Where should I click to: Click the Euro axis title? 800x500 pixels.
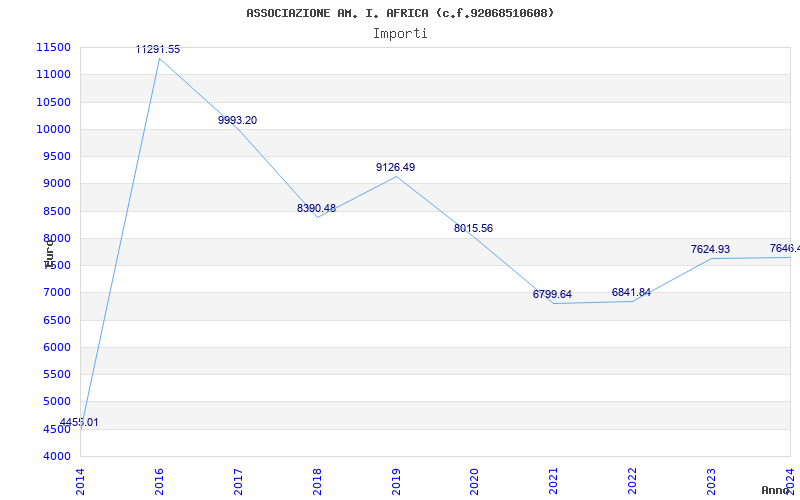[49, 254]
